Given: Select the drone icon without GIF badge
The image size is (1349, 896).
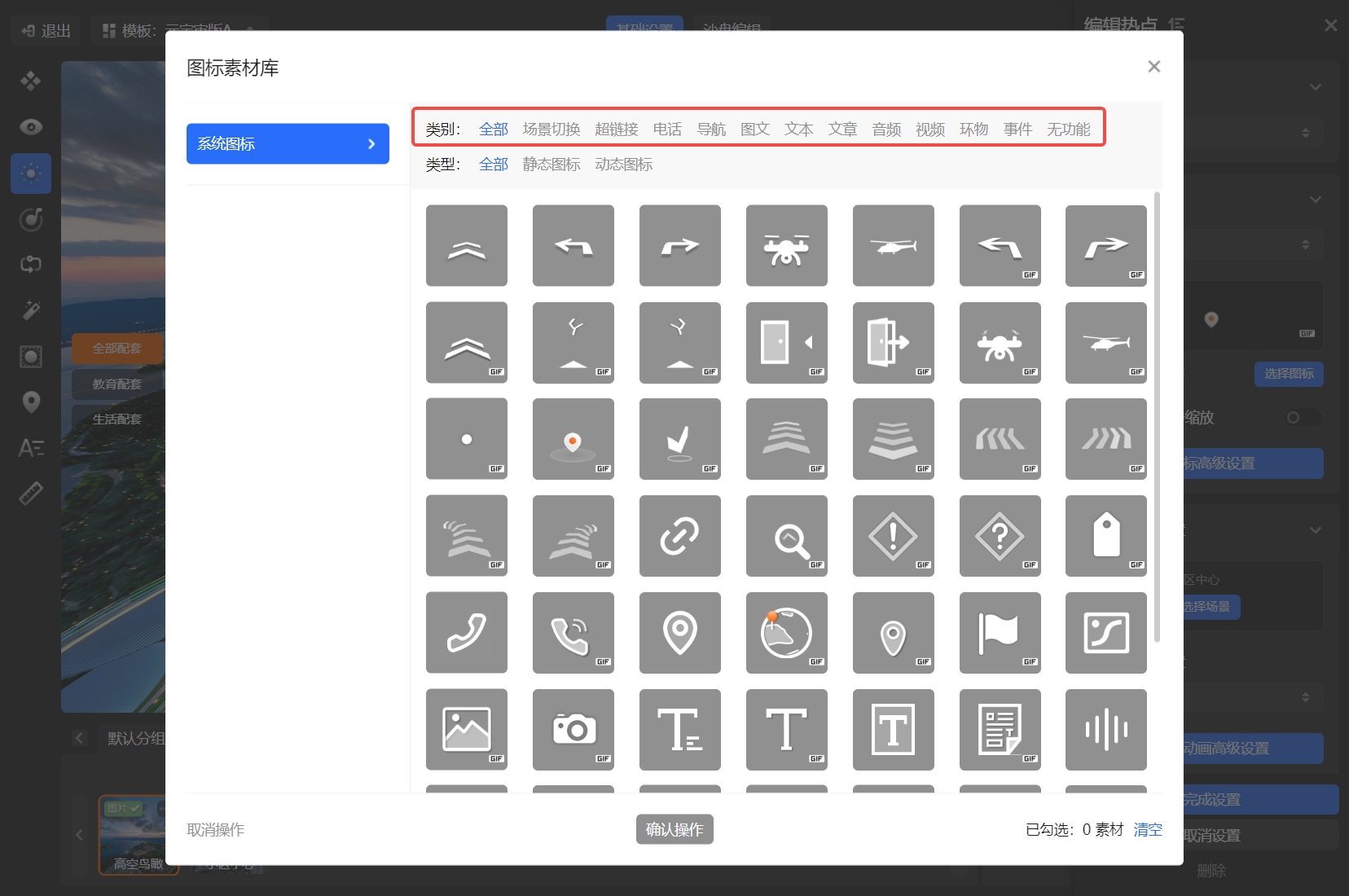Looking at the screenshot, I should click(786, 246).
